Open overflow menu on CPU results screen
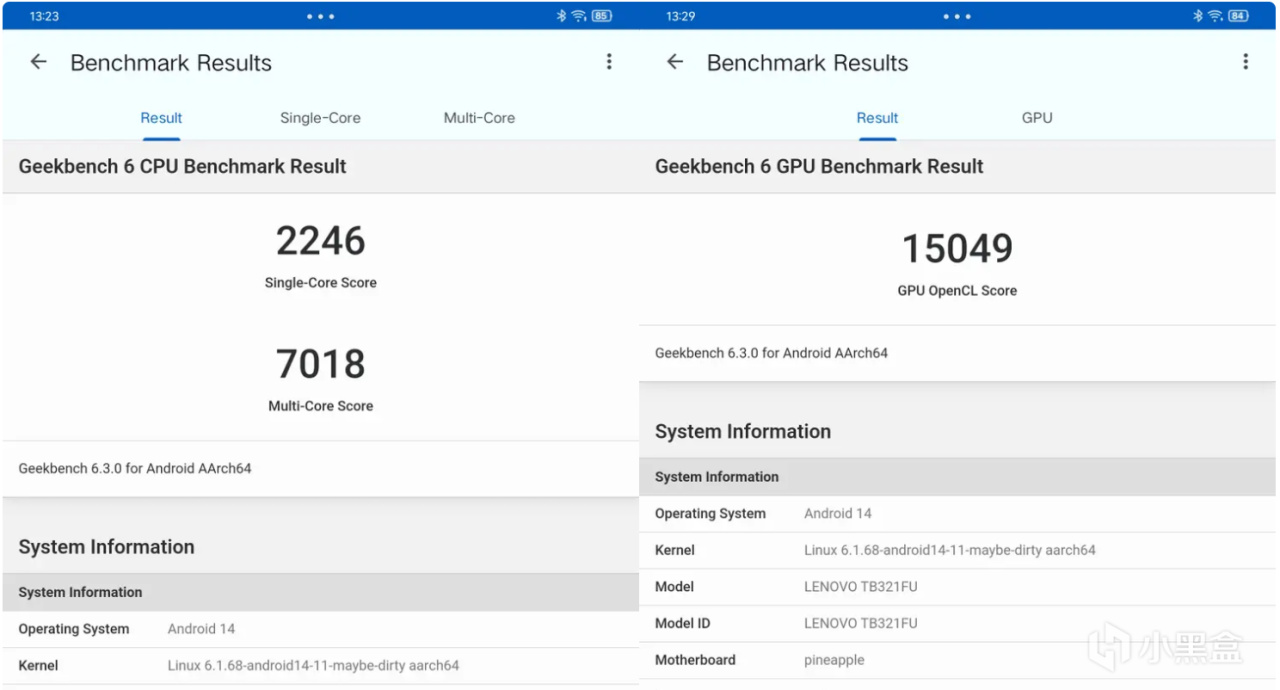The image size is (1280, 690). pyautogui.click(x=608, y=62)
